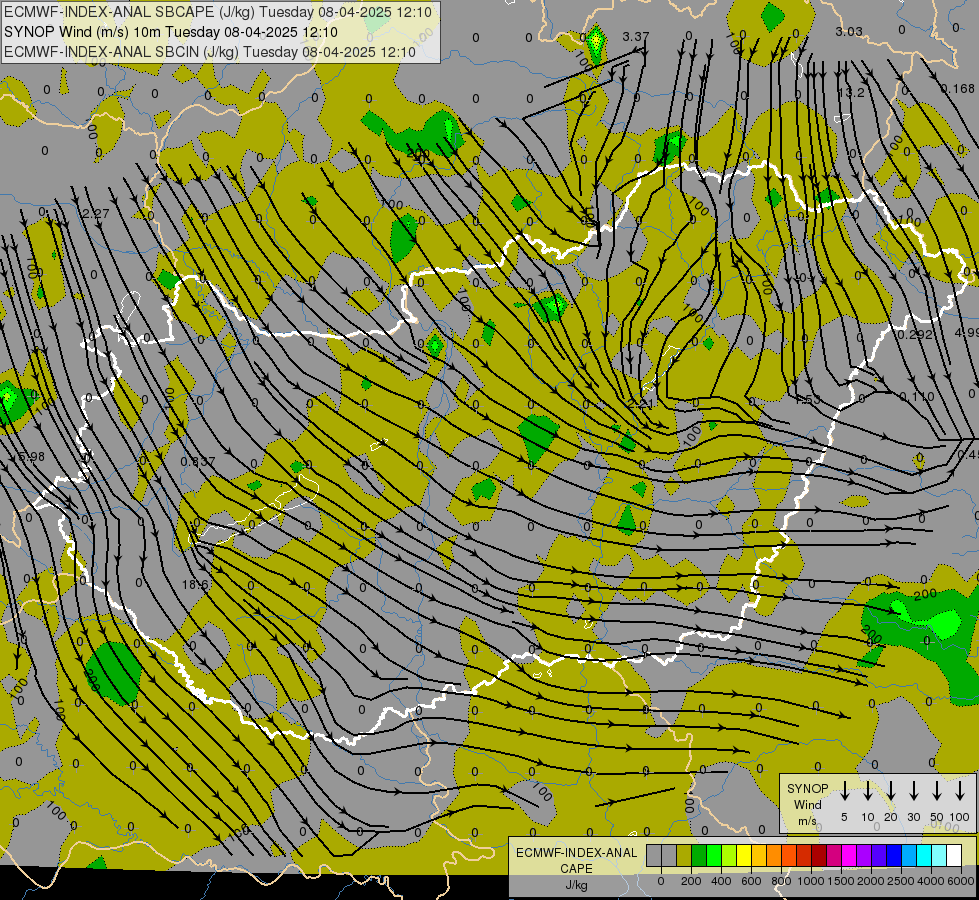Click the 6000 tick label on CAPE legend
This screenshot has height=900, width=979.
[x=961, y=881]
